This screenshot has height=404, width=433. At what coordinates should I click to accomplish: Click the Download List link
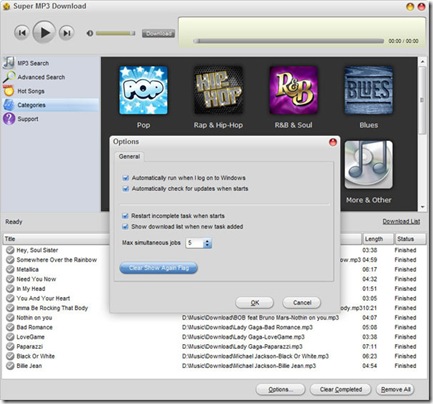click(x=401, y=221)
